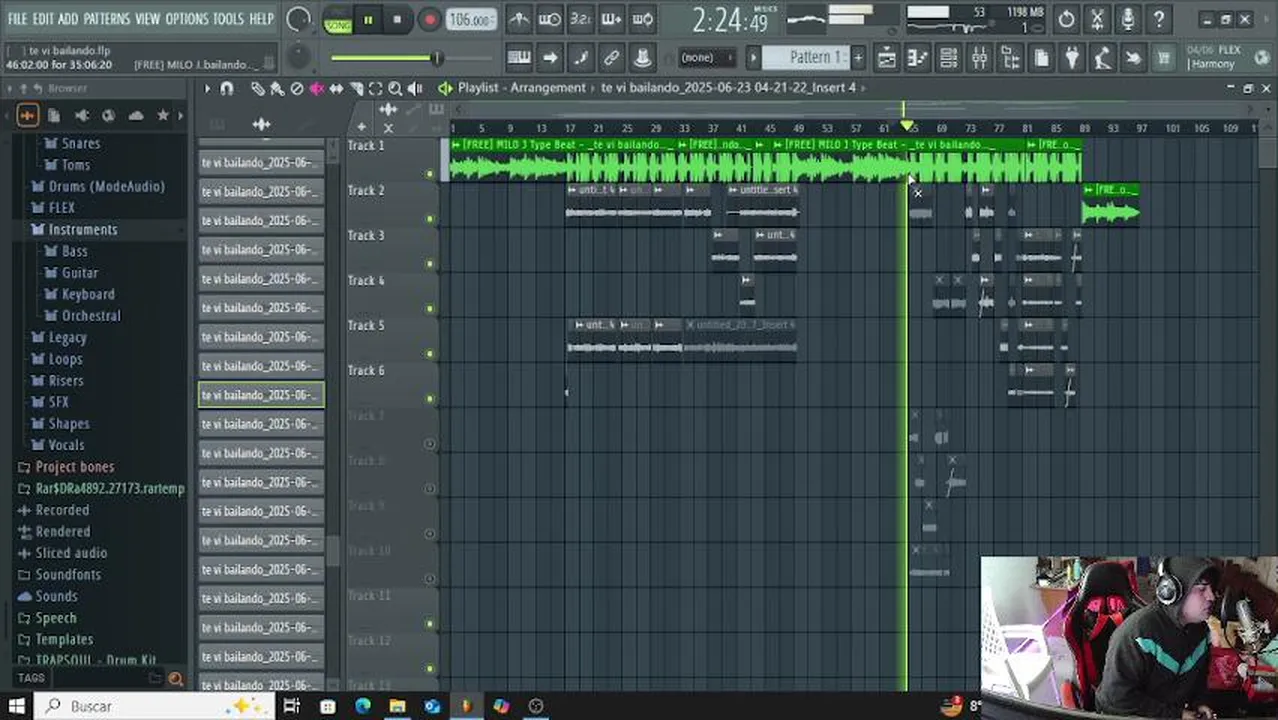Screen dimensions: 1278x720
Task: Enable typing keyboard to piano icon
Action: (519, 58)
